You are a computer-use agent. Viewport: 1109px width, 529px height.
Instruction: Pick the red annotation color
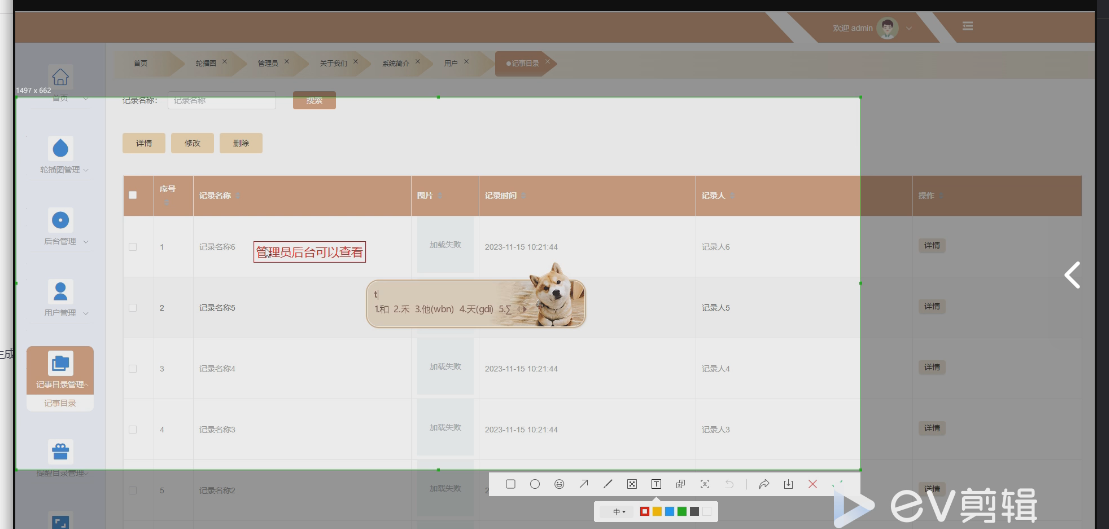coord(644,511)
